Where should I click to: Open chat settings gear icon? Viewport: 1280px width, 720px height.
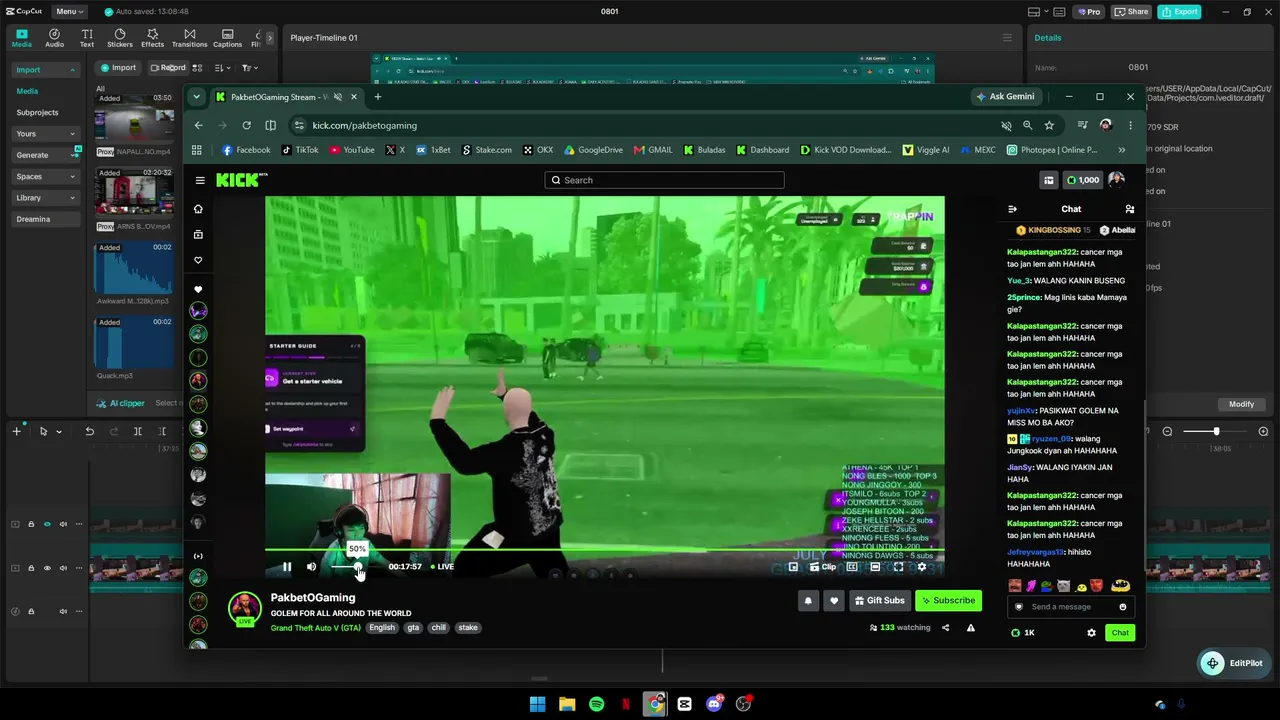pos(1091,633)
